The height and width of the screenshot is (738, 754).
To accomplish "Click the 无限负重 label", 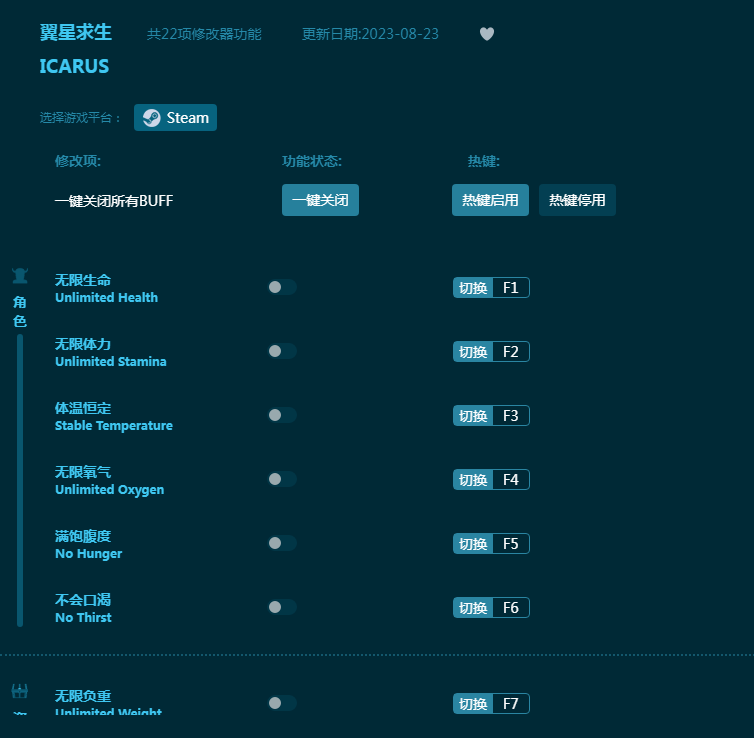I will tap(83, 696).
